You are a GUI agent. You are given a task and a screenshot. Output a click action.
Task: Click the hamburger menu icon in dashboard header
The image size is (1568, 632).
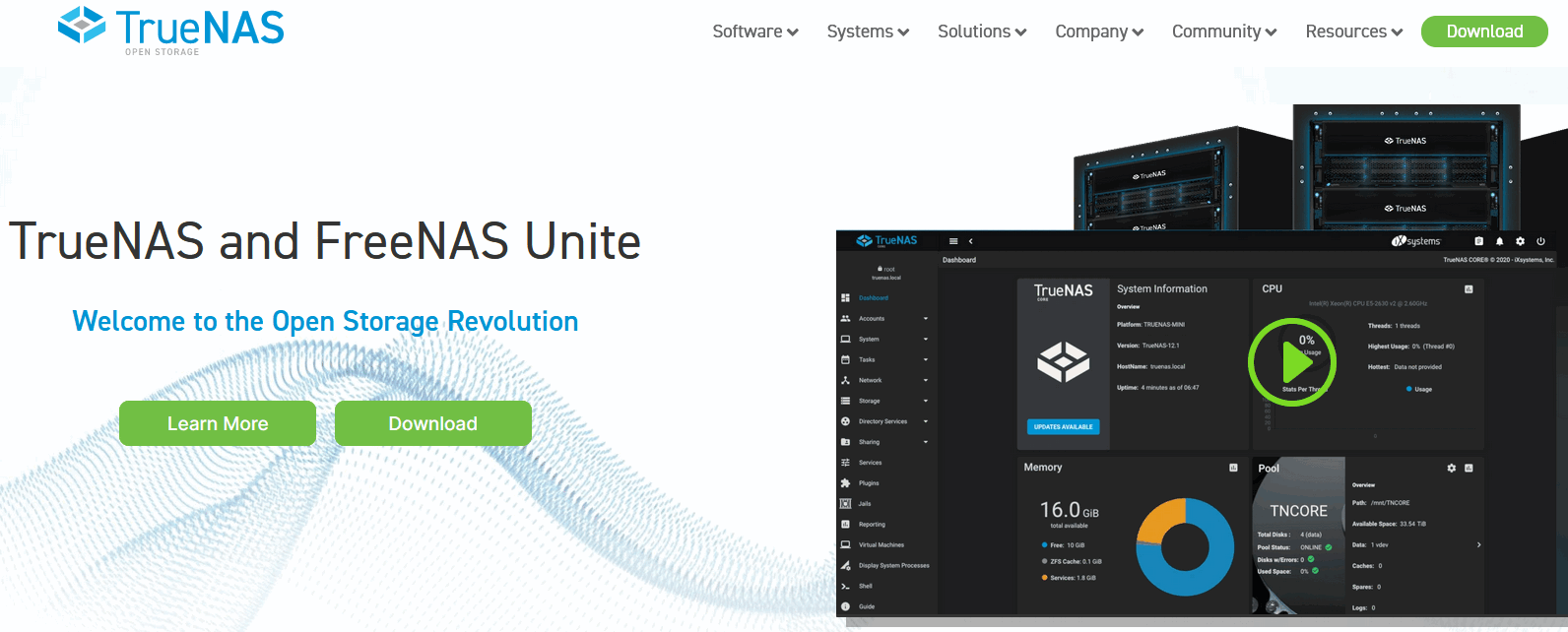pyautogui.click(x=953, y=241)
